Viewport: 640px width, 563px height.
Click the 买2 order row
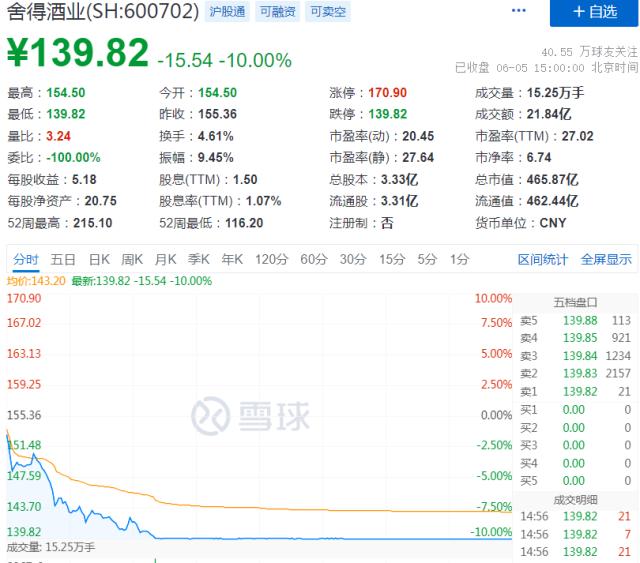tap(575, 428)
